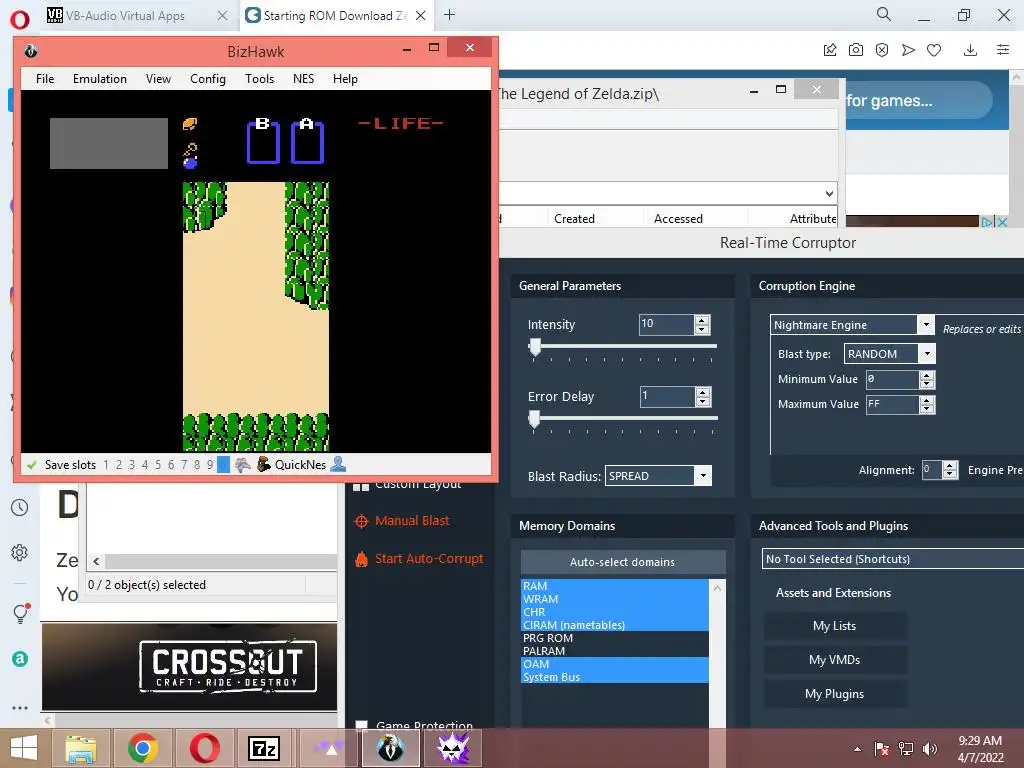This screenshot has height=768, width=1024.
Task: Switch to VB-Audio Virtual Apps tab
Action: point(127,15)
